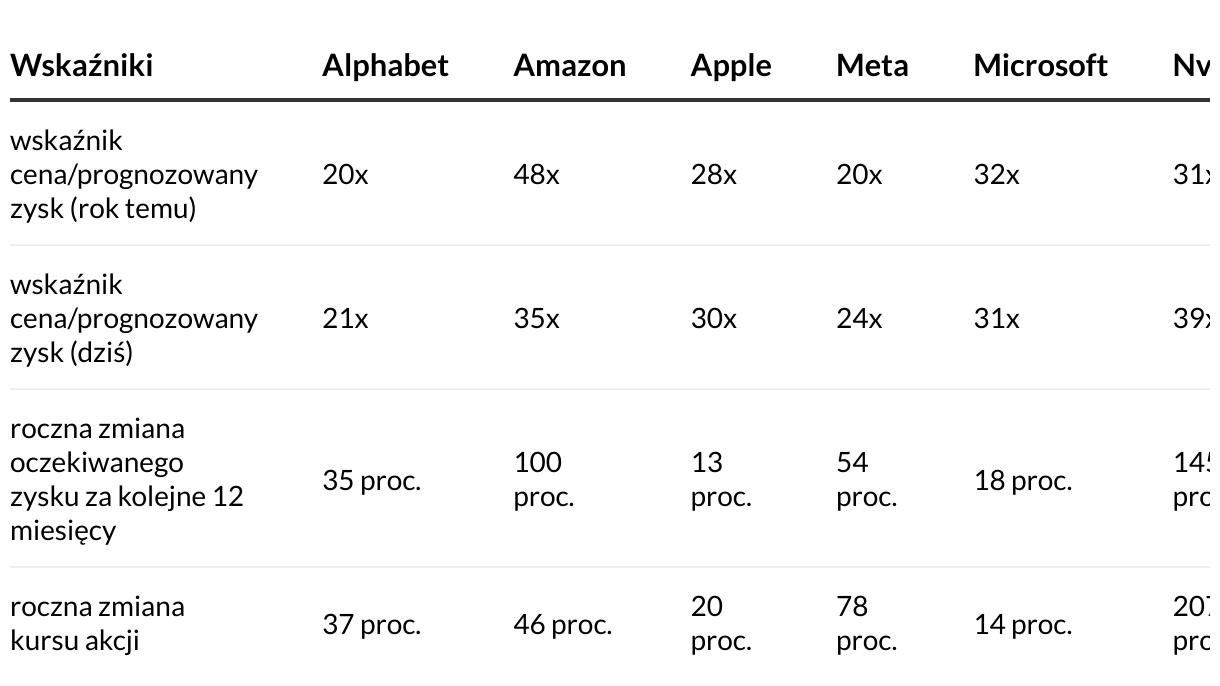Viewport: 1220px width, 686px height.
Task: Click the 'roczna zmiana kursu akcji' row label
Action: 97,624
